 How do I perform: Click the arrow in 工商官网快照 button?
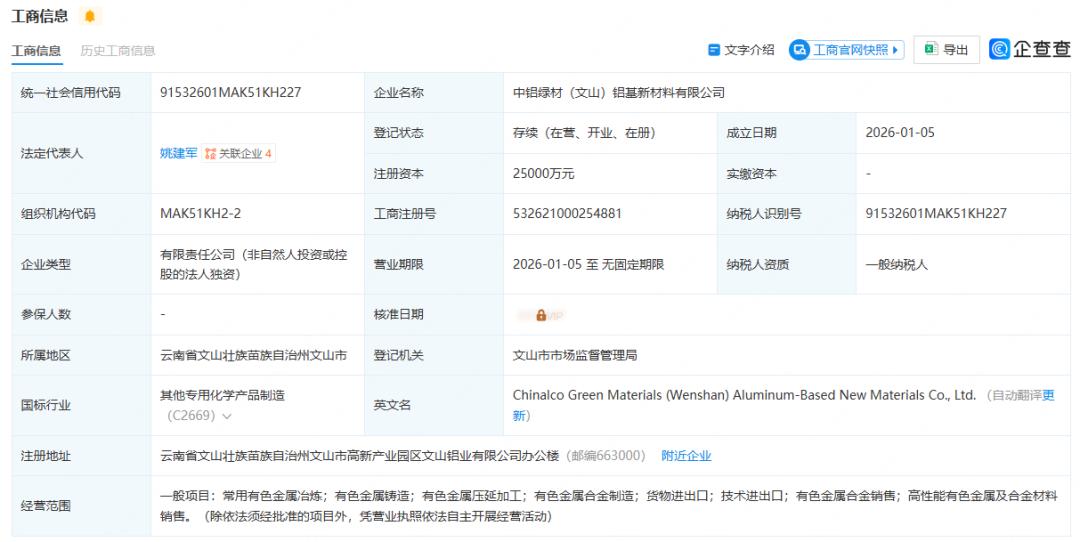(895, 50)
